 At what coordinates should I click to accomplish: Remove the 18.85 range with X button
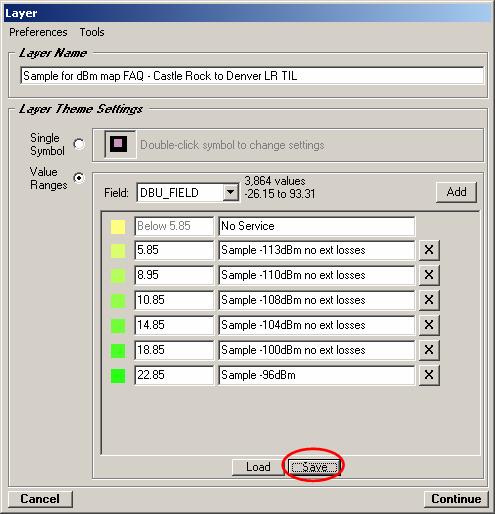pos(429,350)
